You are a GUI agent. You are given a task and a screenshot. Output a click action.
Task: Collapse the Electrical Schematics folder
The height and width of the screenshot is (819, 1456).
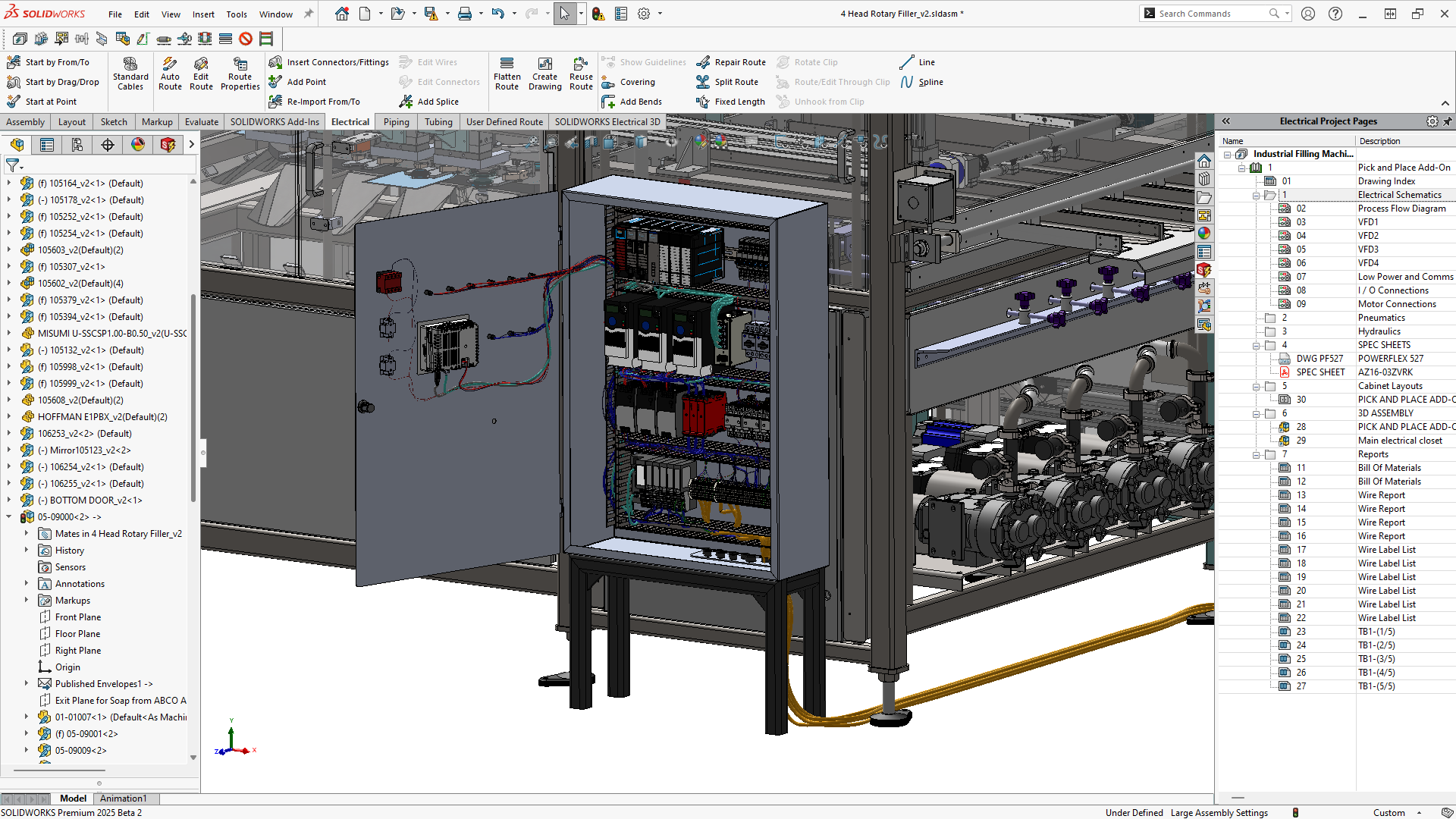pos(1256,195)
